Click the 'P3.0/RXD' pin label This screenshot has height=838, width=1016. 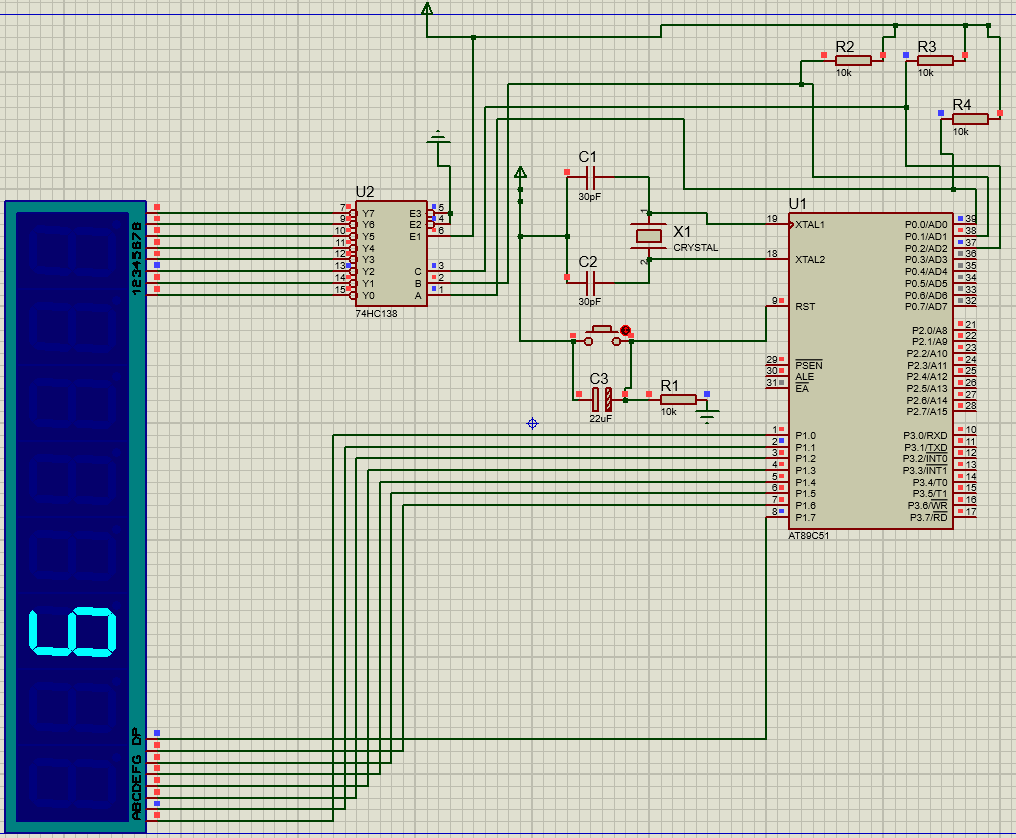tap(925, 436)
